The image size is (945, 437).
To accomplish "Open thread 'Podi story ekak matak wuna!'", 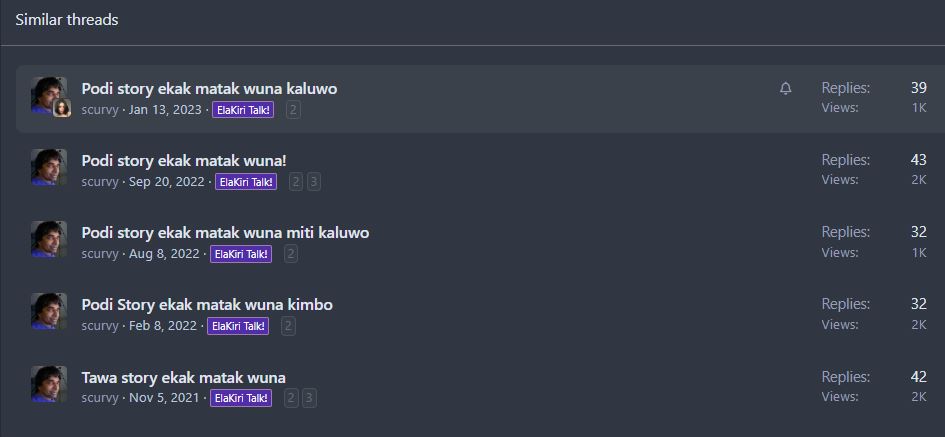I will pos(184,161).
